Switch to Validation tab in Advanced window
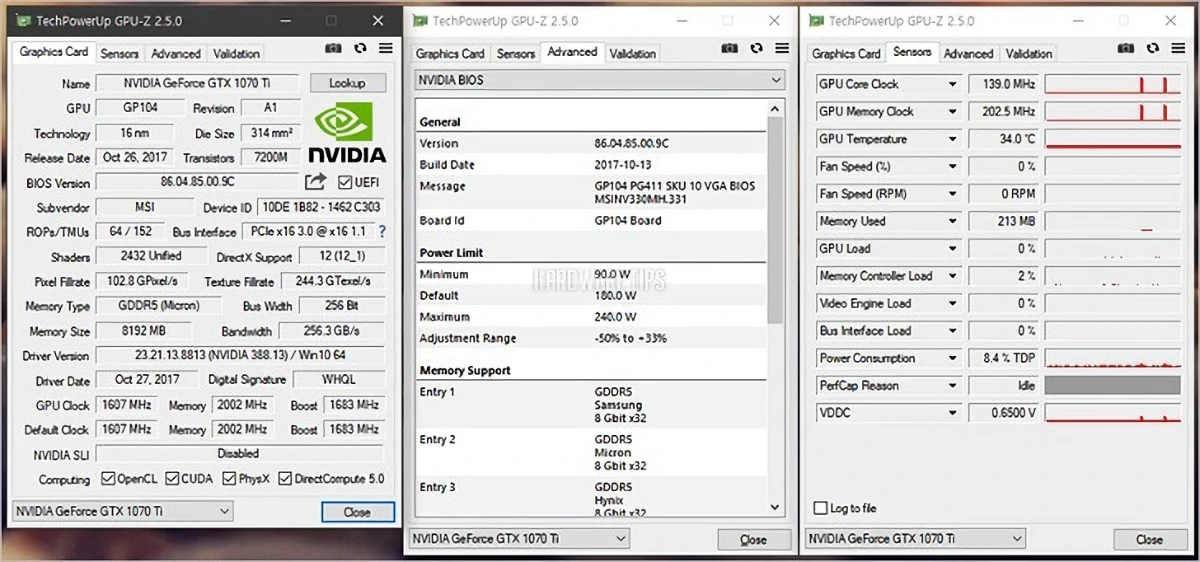The height and width of the screenshot is (562, 1200). [x=633, y=54]
